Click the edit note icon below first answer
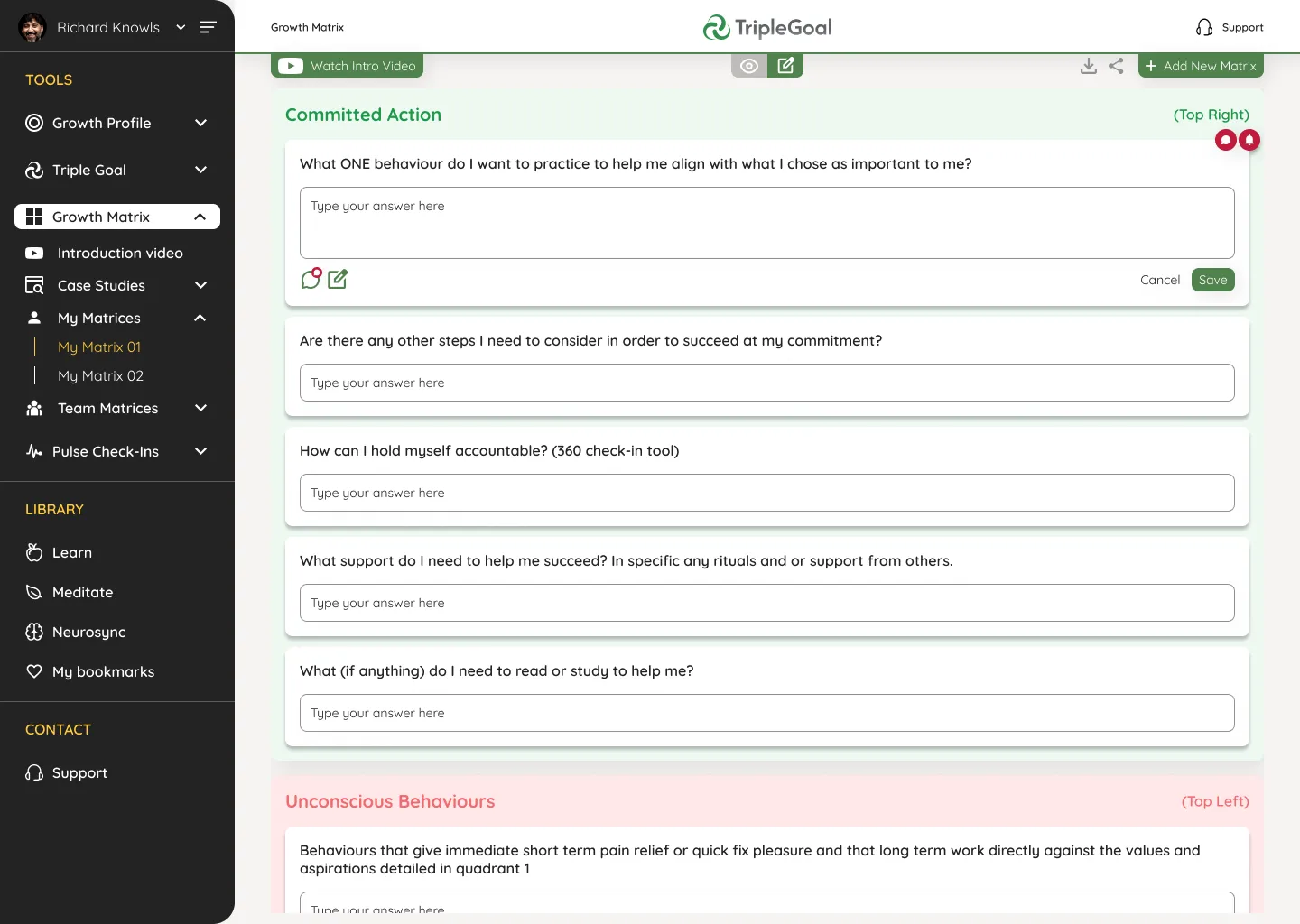Viewport: 1300px width, 924px height. click(338, 280)
